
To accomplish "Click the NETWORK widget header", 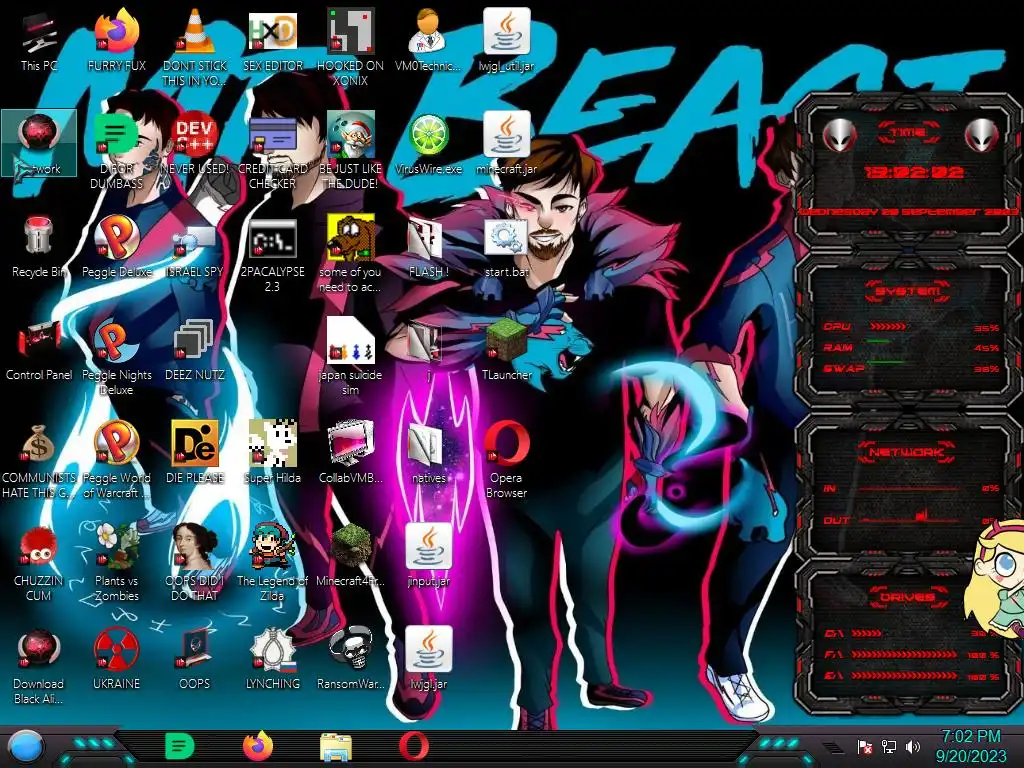I will (907, 452).
